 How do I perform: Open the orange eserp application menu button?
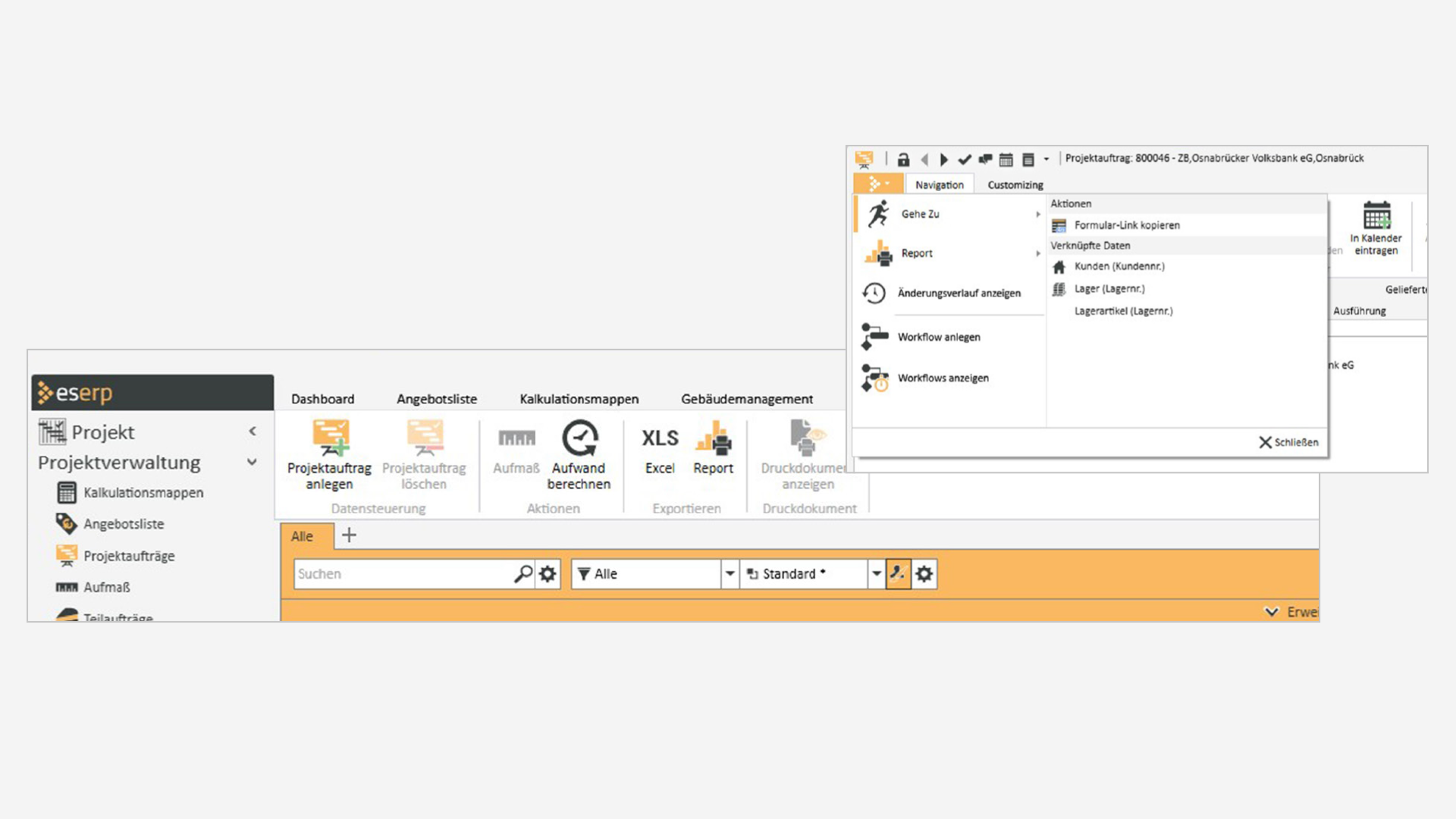point(878,184)
